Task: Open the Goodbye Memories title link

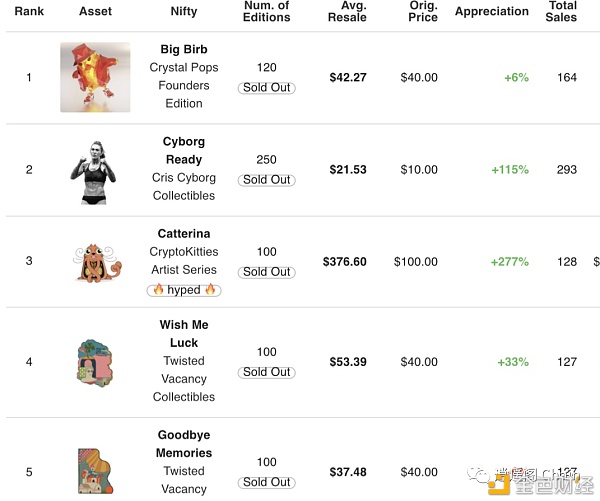Action: (x=184, y=444)
